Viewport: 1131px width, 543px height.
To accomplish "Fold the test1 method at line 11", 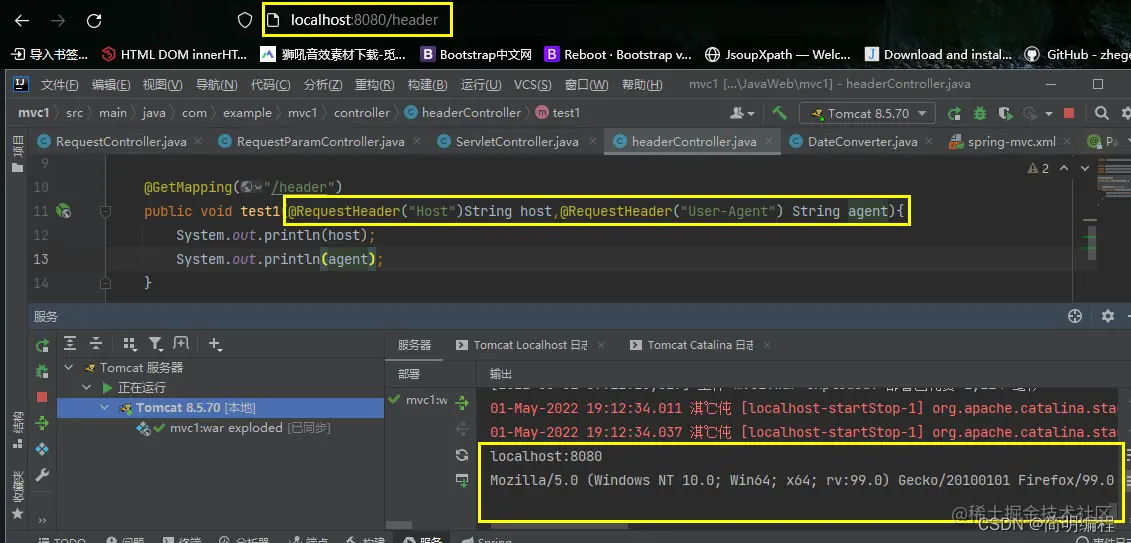I will [x=105, y=211].
